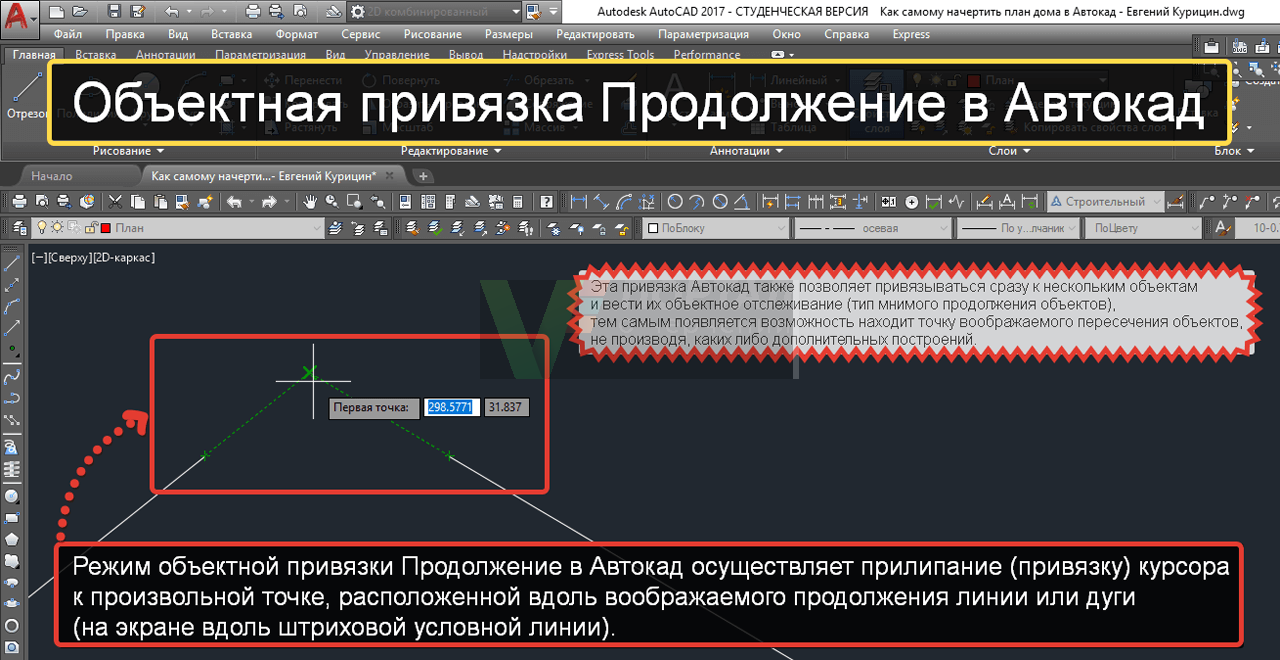This screenshot has width=1280, height=660.
Task: Open the AutoCAD application menu button
Action: click(20, 19)
